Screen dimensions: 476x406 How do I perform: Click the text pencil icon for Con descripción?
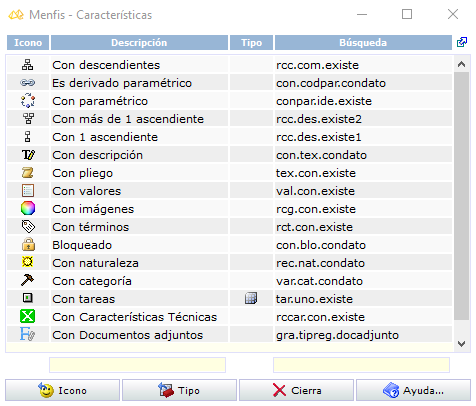coord(28,155)
